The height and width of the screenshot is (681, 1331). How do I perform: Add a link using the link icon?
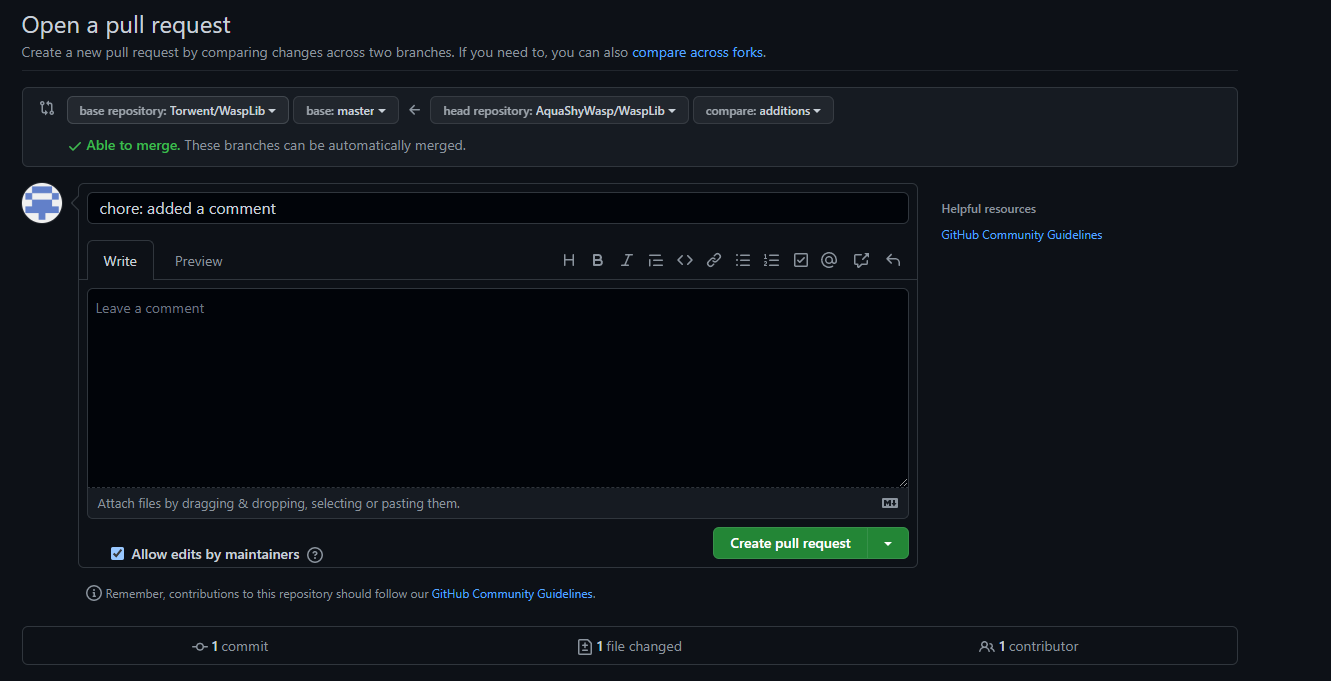pyautogui.click(x=714, y=260)
